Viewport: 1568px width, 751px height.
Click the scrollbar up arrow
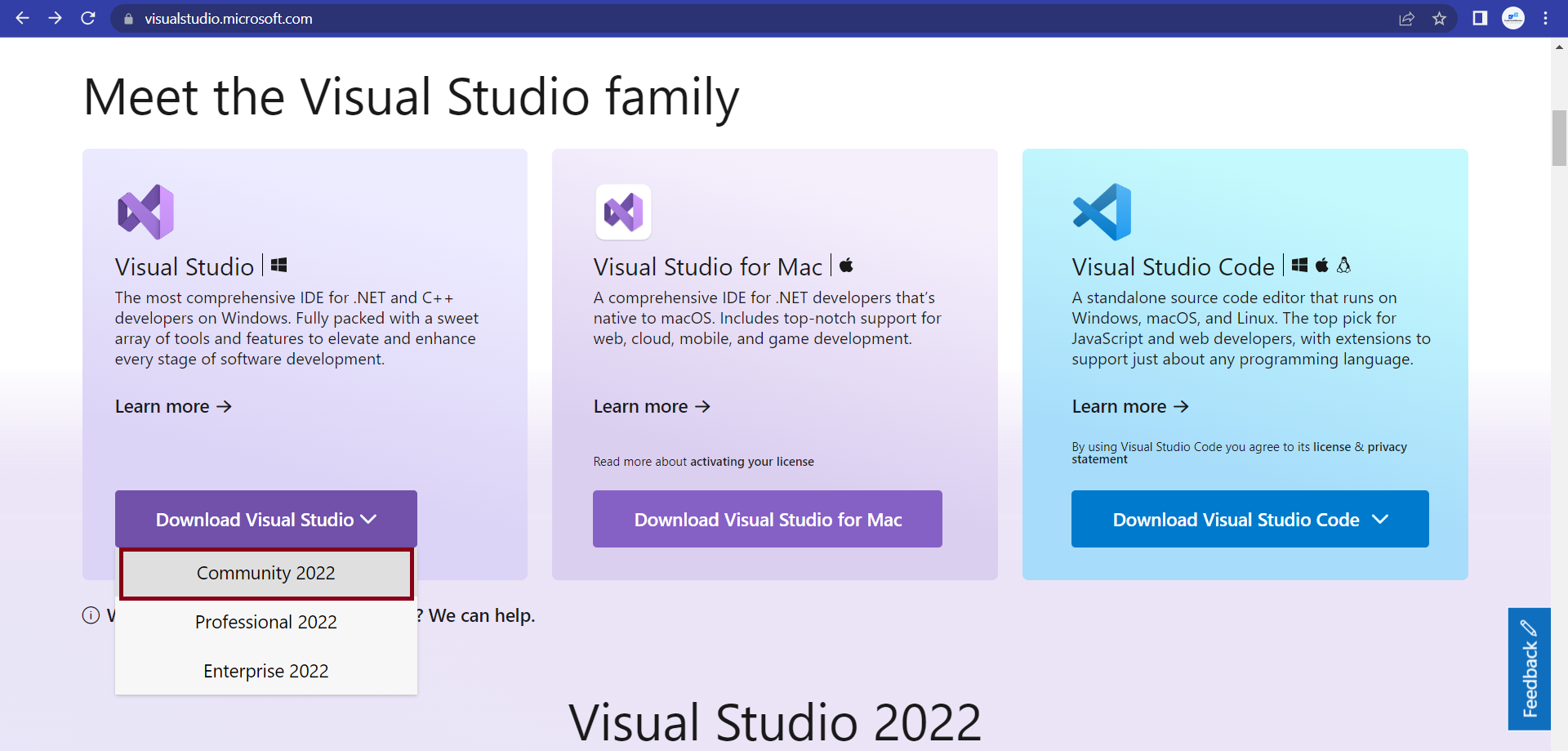pos(1559,47)
